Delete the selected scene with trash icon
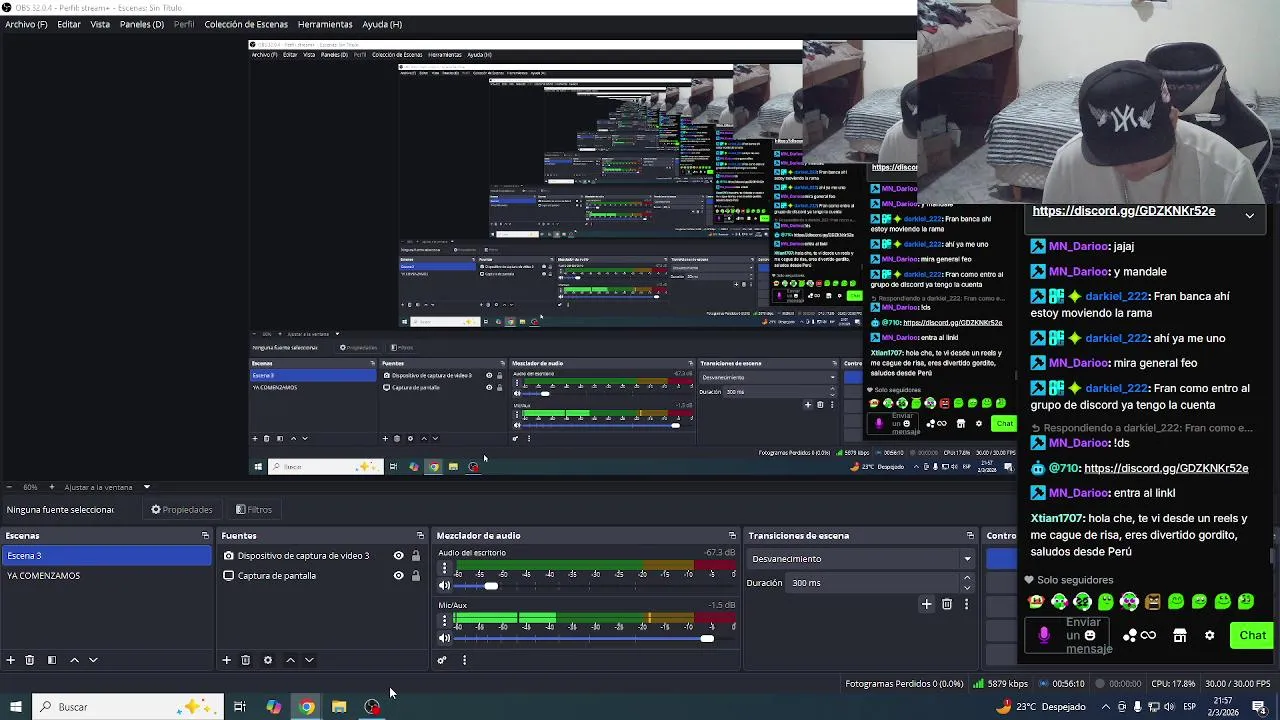The height and width of the screenshot is (720, 1280). 30,660
